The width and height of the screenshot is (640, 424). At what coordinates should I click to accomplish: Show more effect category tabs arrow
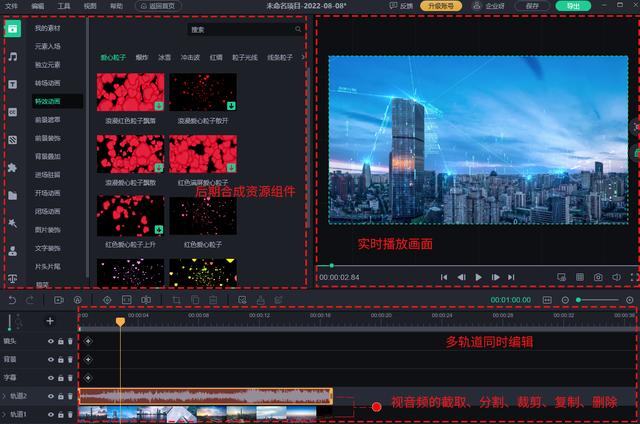303,58
